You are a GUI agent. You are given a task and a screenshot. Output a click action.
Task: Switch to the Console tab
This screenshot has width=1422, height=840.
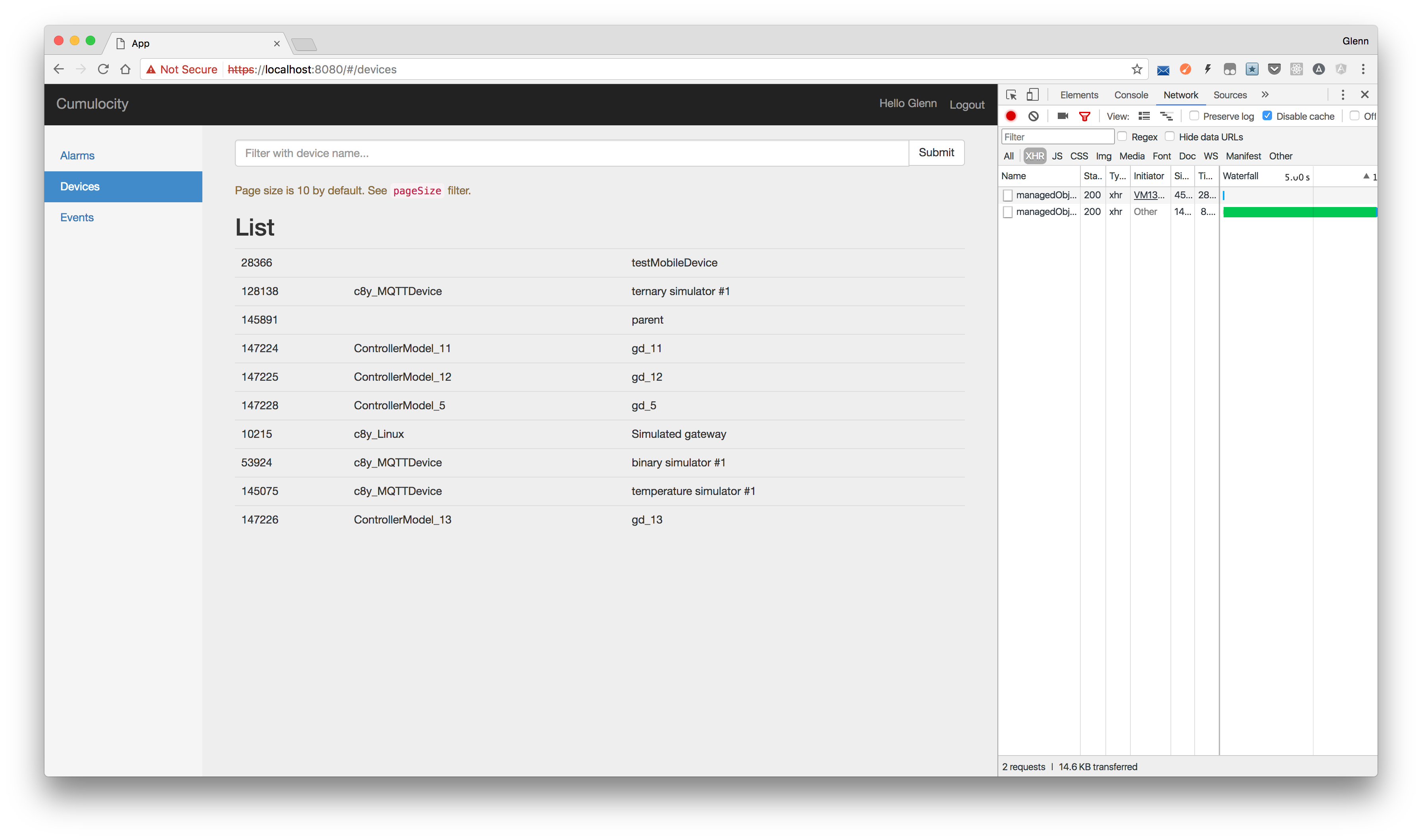tap(1130, 95)
